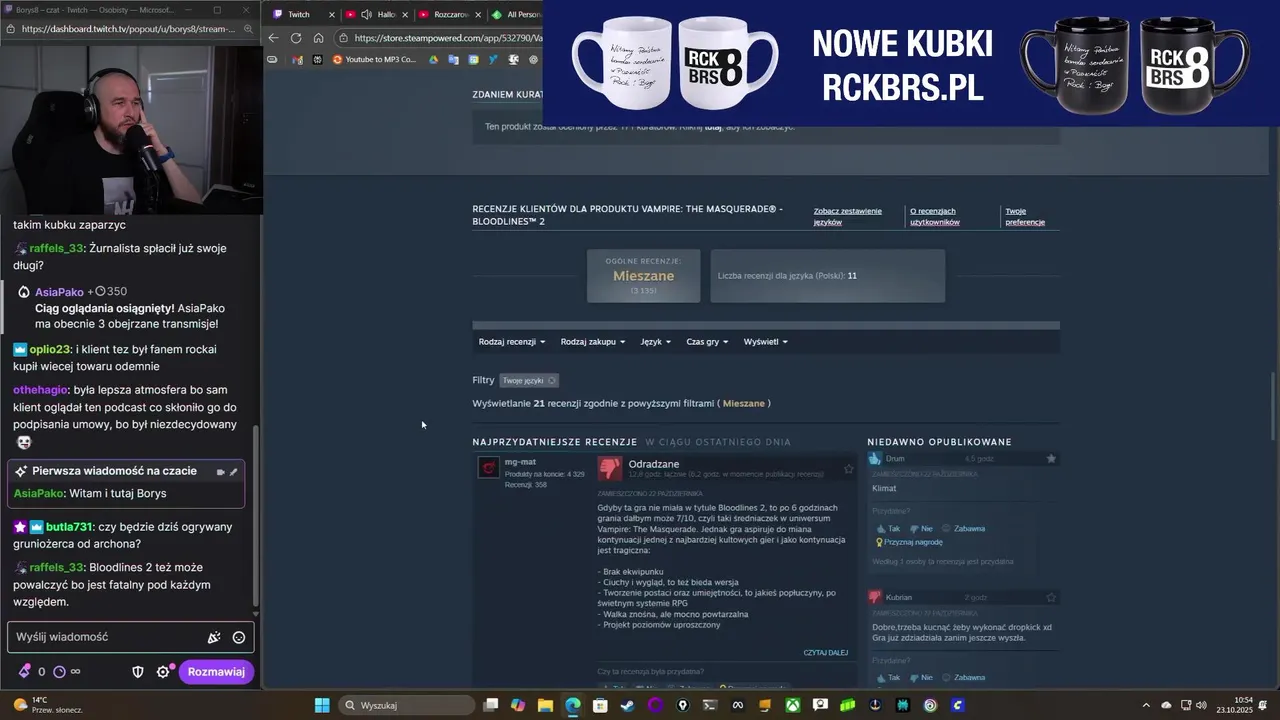The width and height of the screenshot is (1280, 720).
Task: Open chat settings gear icon
Action: click(x=163, y=672)
